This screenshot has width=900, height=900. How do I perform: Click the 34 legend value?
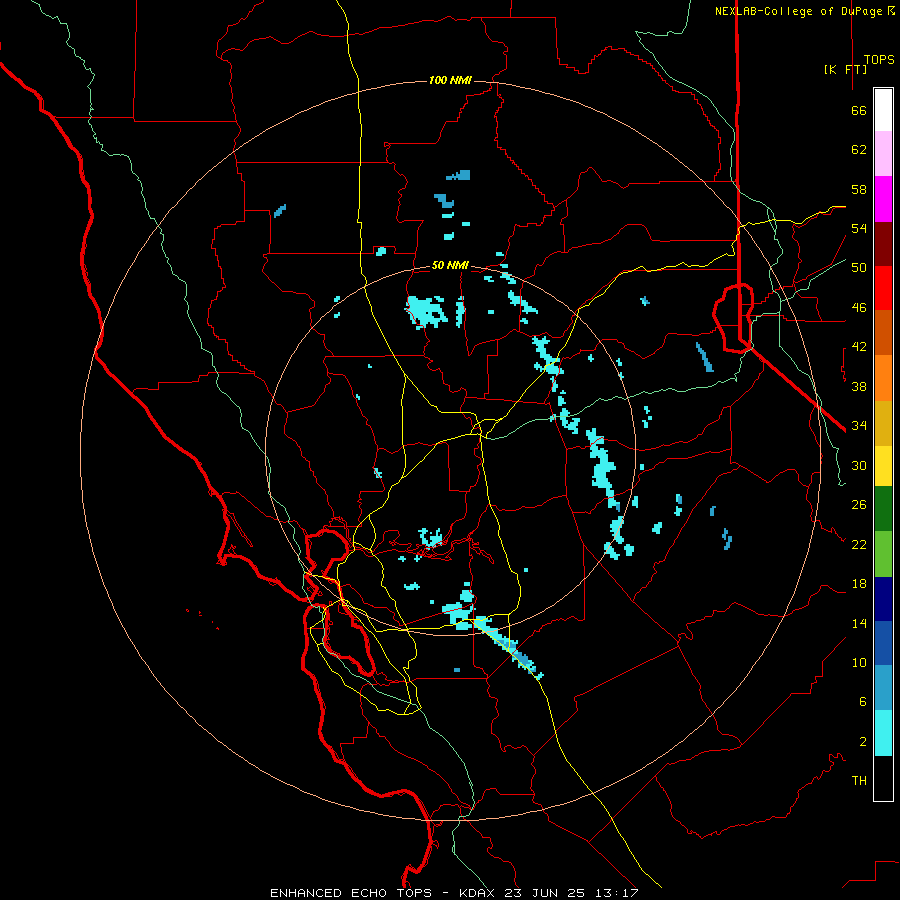click(x=859, y=425)
